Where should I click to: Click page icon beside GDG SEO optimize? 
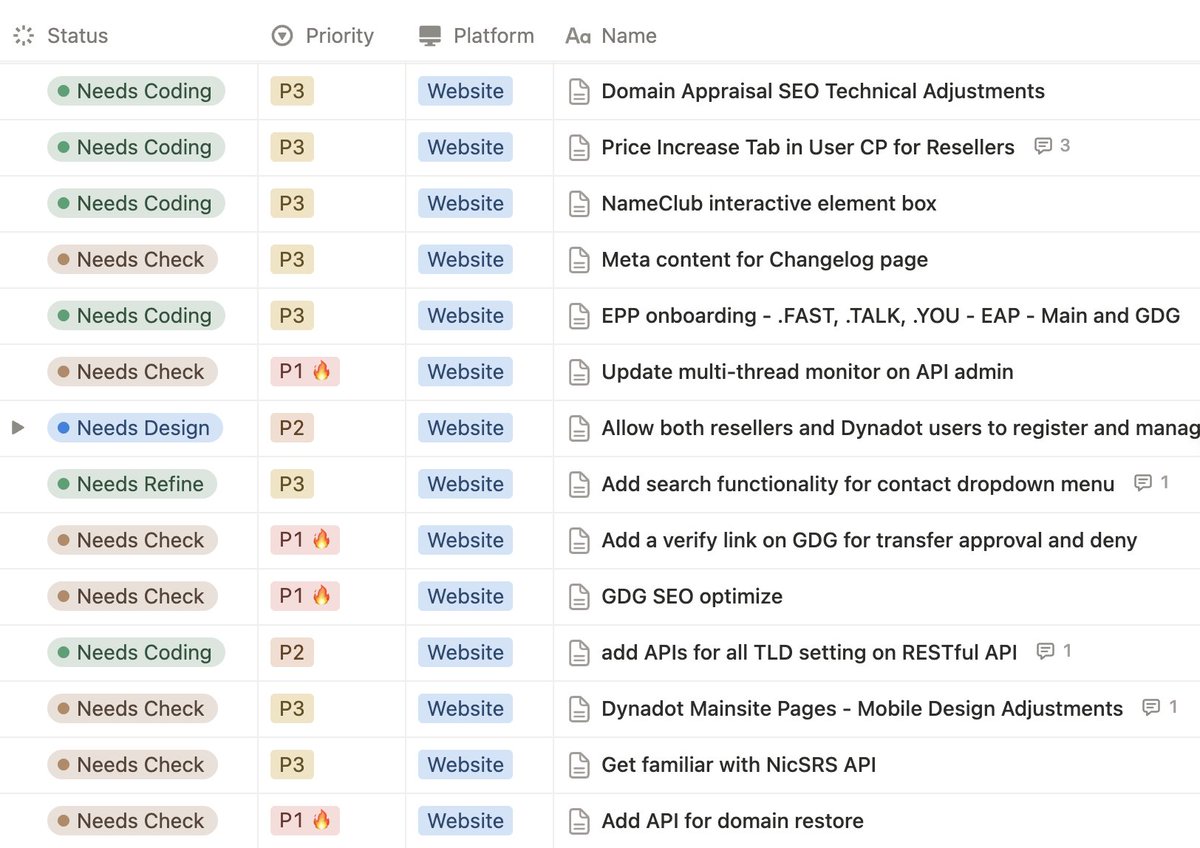point(579,596)
